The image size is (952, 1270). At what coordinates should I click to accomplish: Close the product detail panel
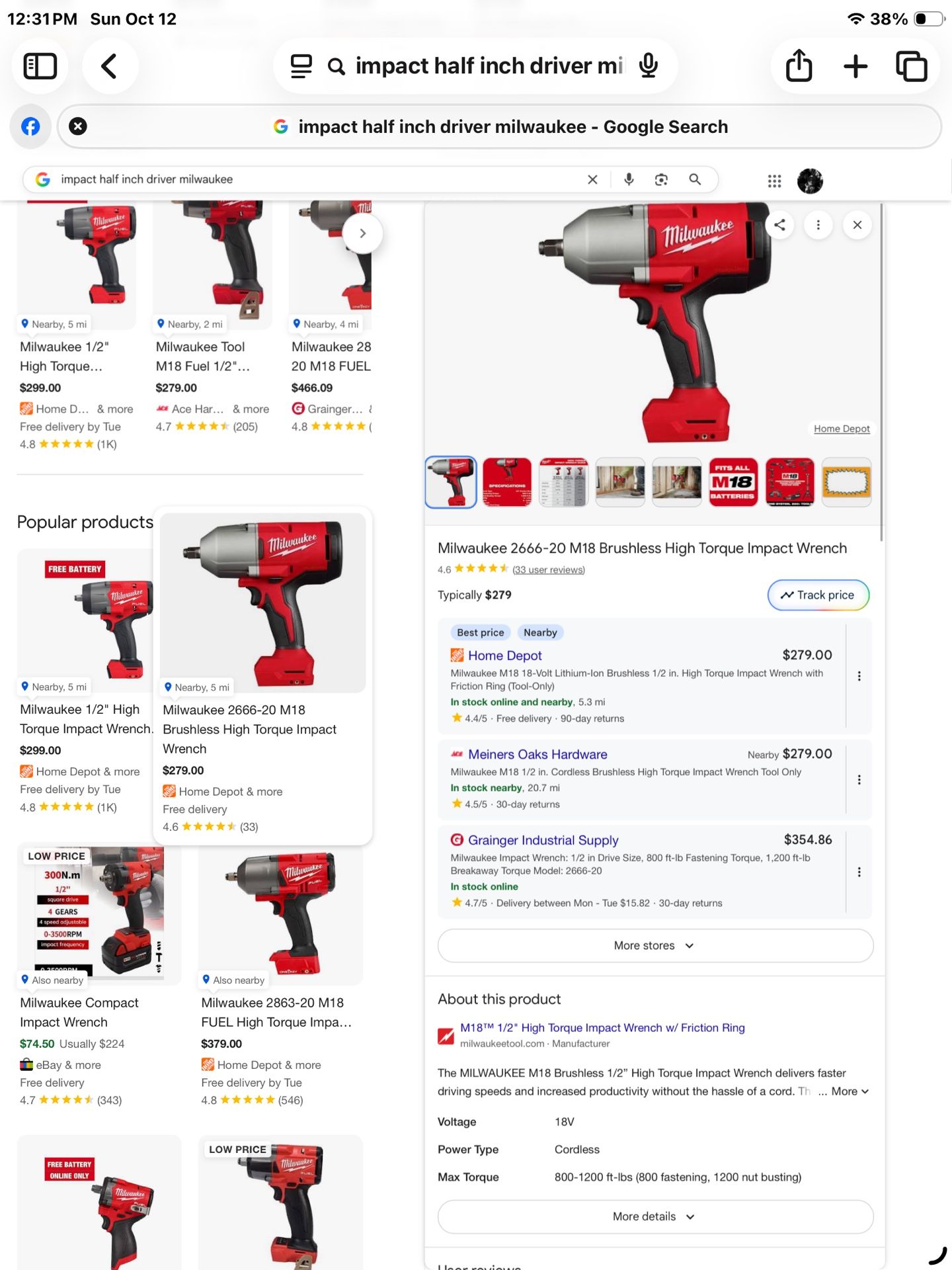tap(857, 225)
